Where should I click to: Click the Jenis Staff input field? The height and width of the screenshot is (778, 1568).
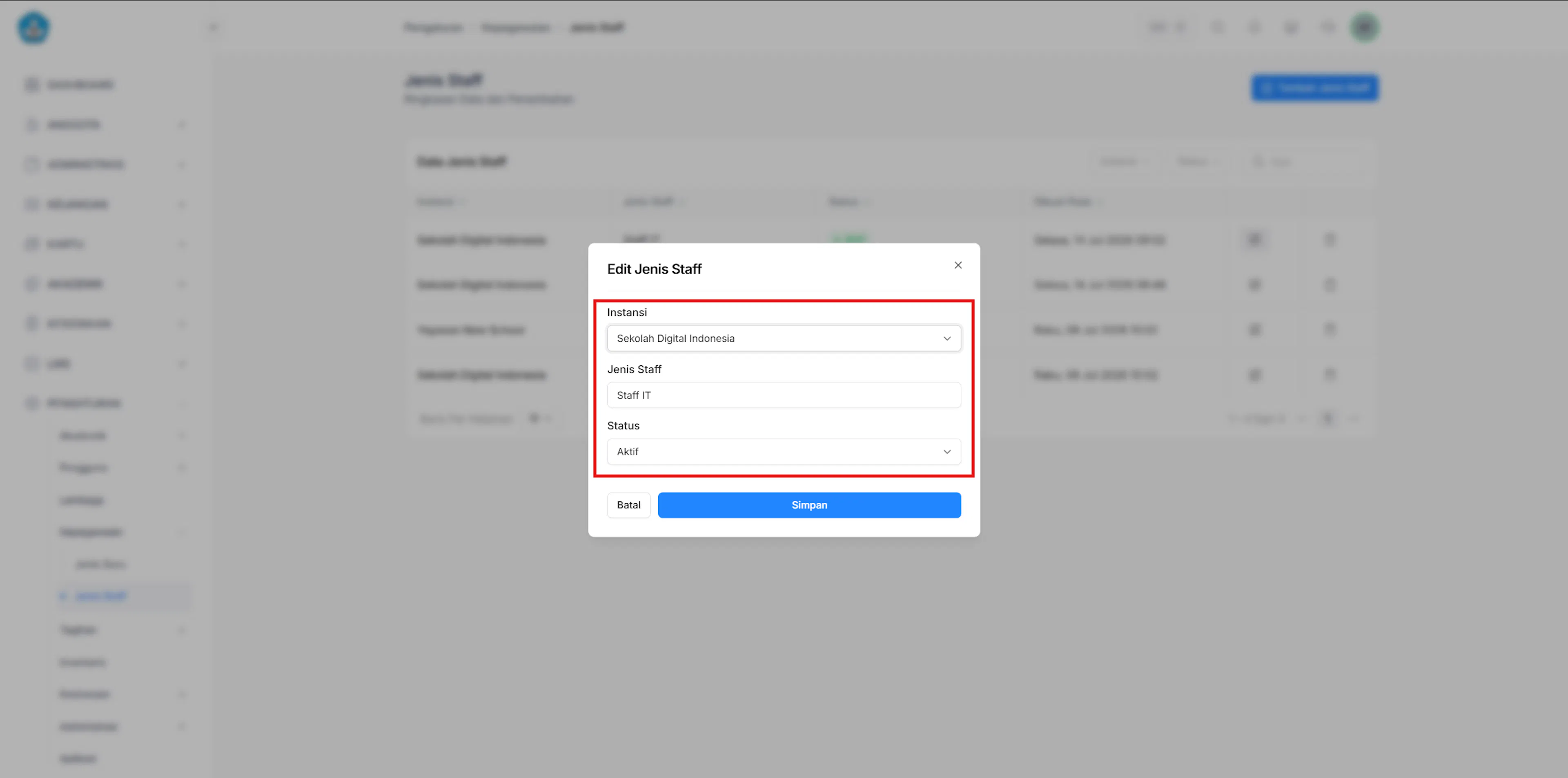[784, 395]
